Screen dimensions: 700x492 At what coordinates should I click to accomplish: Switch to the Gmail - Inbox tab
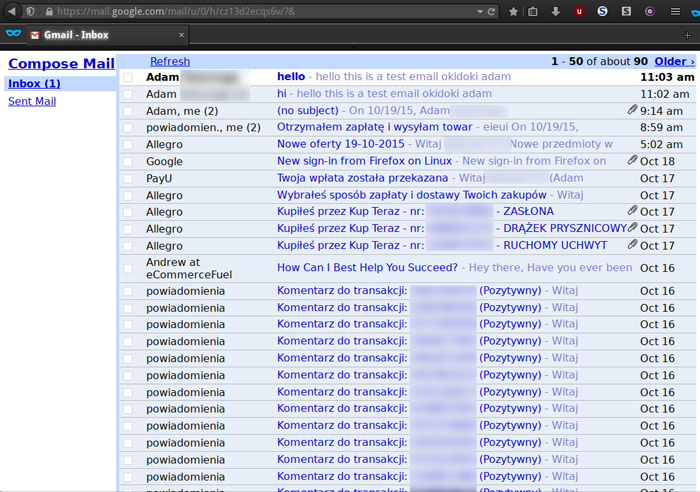[107, 35]
